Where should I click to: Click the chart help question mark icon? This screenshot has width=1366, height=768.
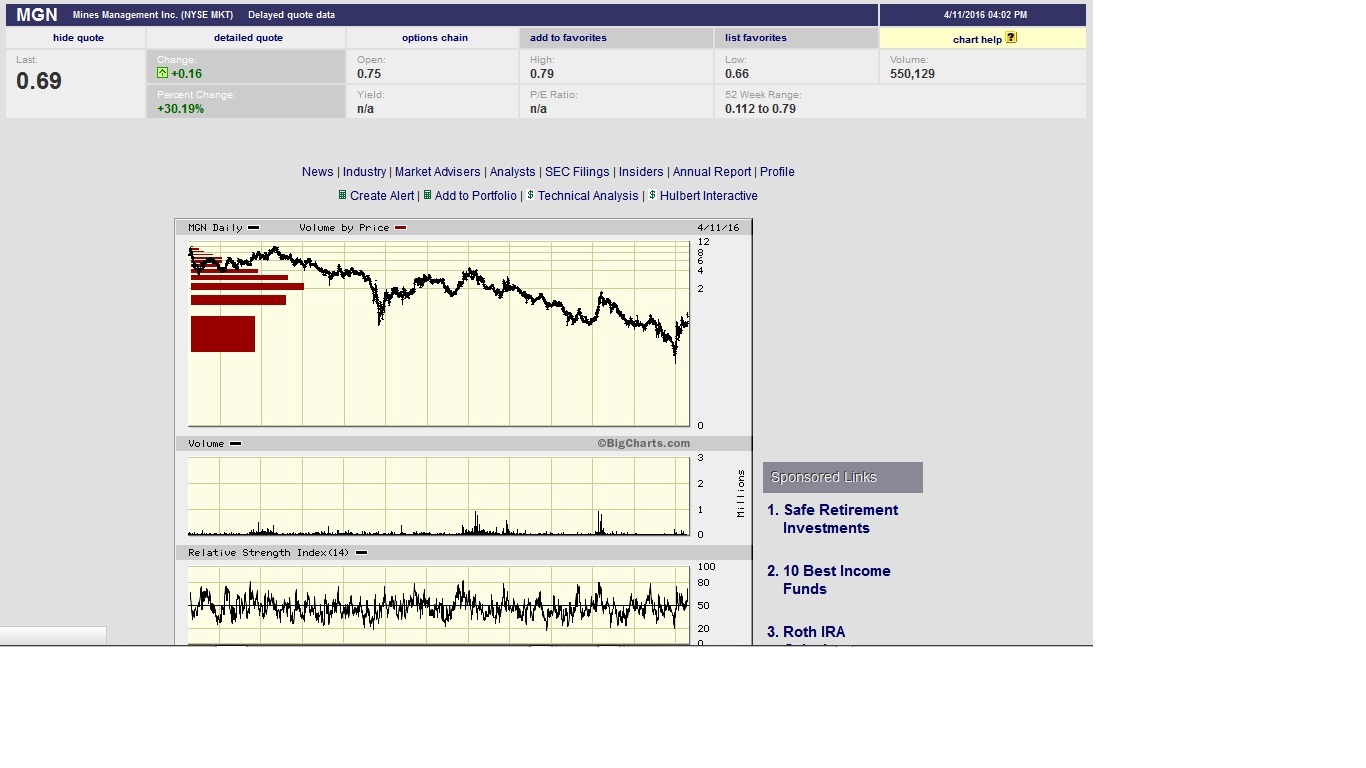pos(1011,38)
